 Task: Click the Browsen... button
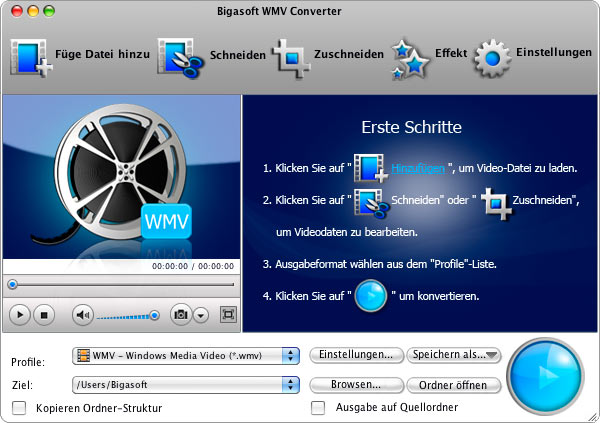(356, 385)
